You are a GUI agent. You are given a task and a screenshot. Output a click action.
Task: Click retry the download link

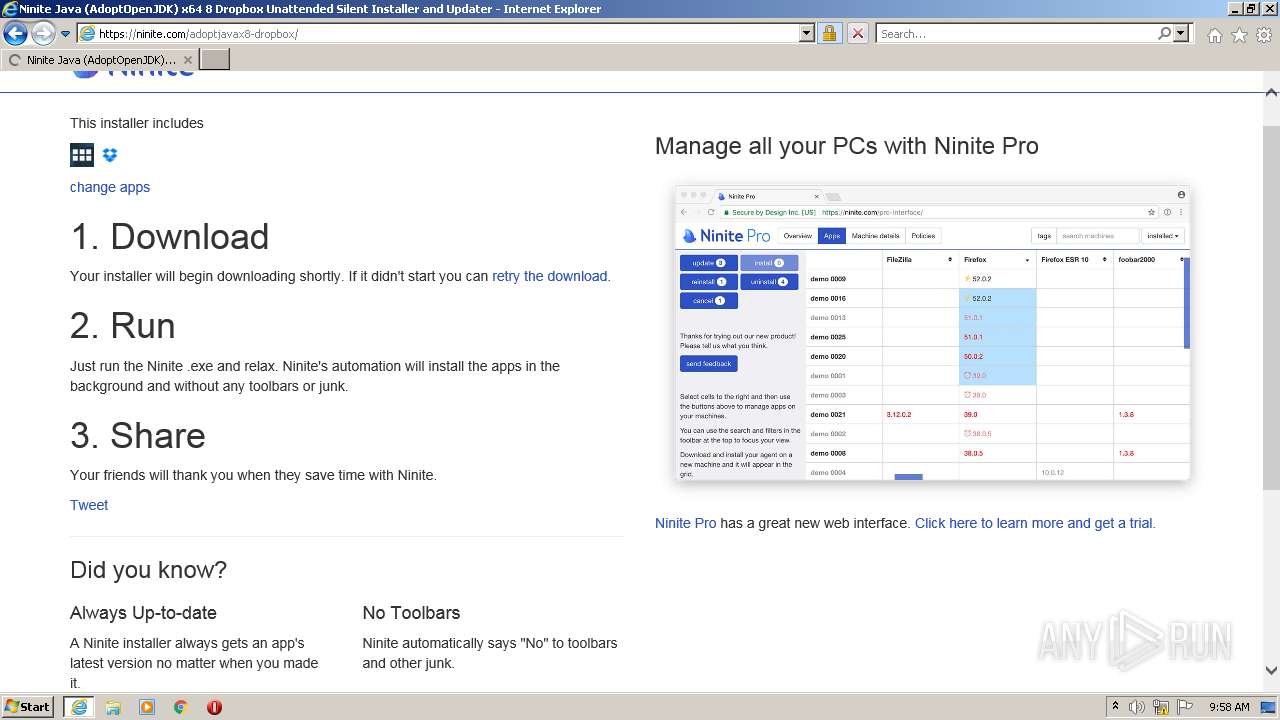pyautogui.click(x=549, y=276)
